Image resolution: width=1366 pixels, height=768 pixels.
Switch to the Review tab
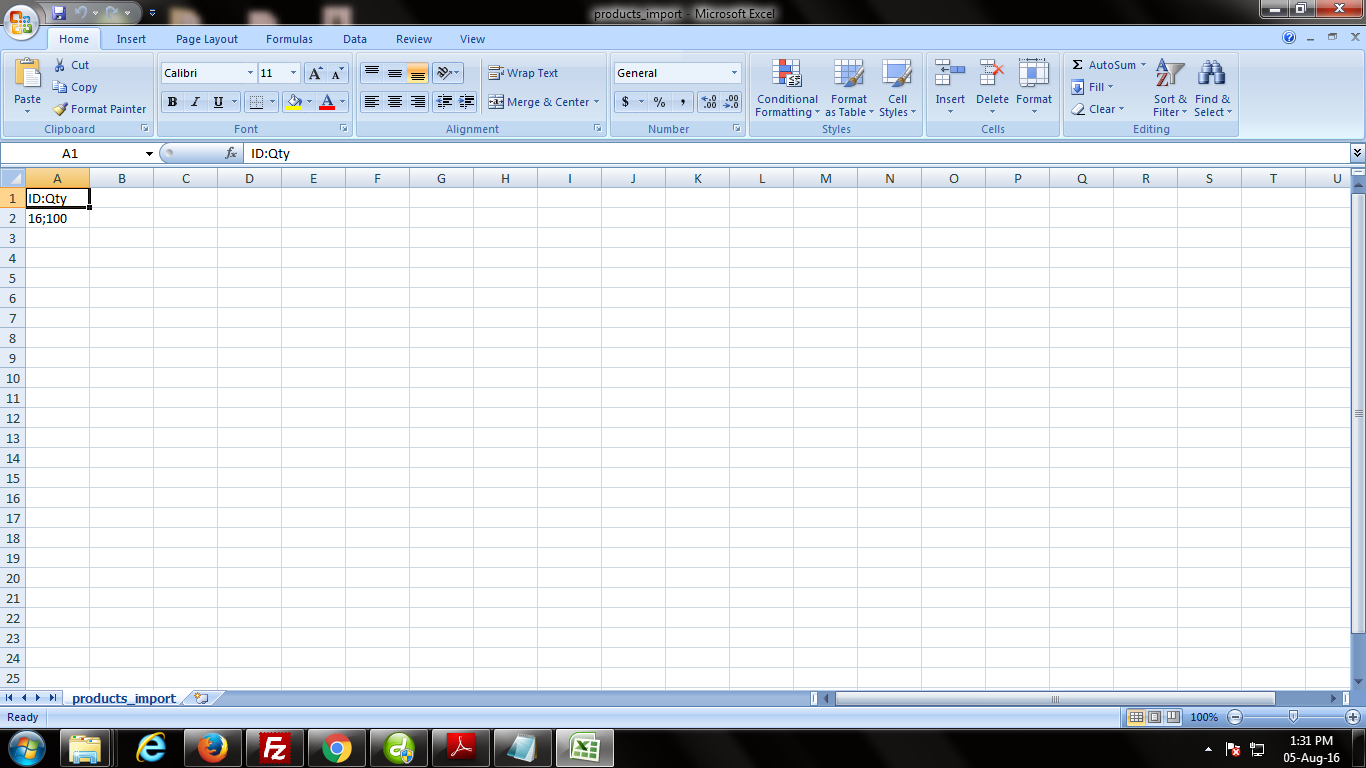pos(414,39)
